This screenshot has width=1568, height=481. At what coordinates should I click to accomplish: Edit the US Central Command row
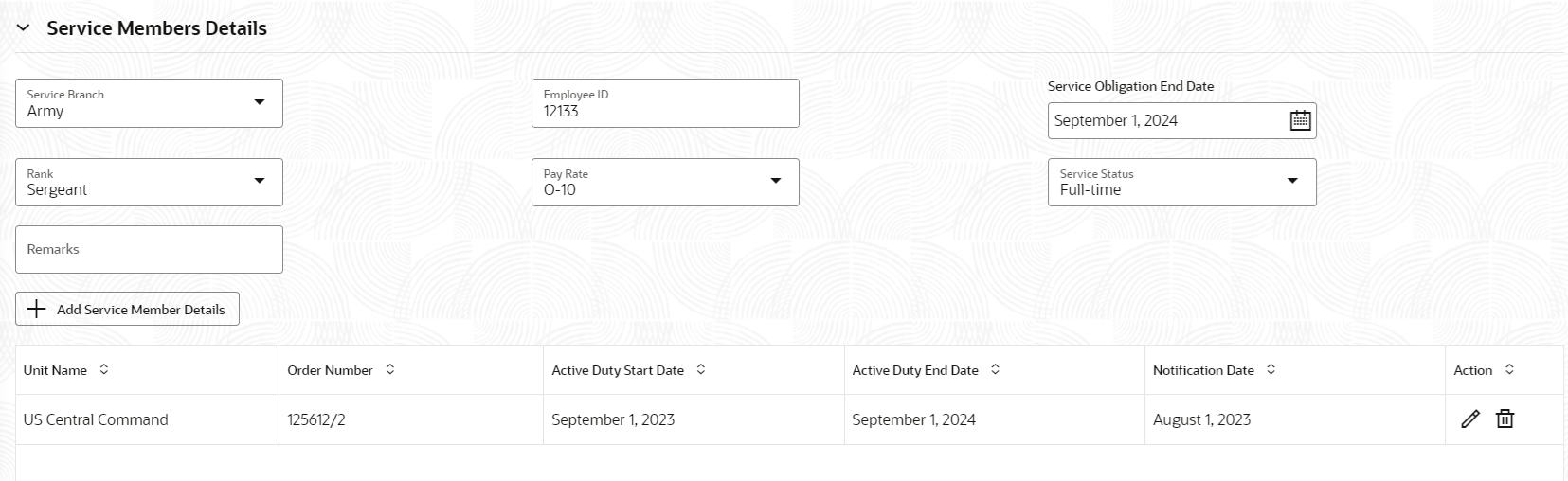tap(1469, 419)
